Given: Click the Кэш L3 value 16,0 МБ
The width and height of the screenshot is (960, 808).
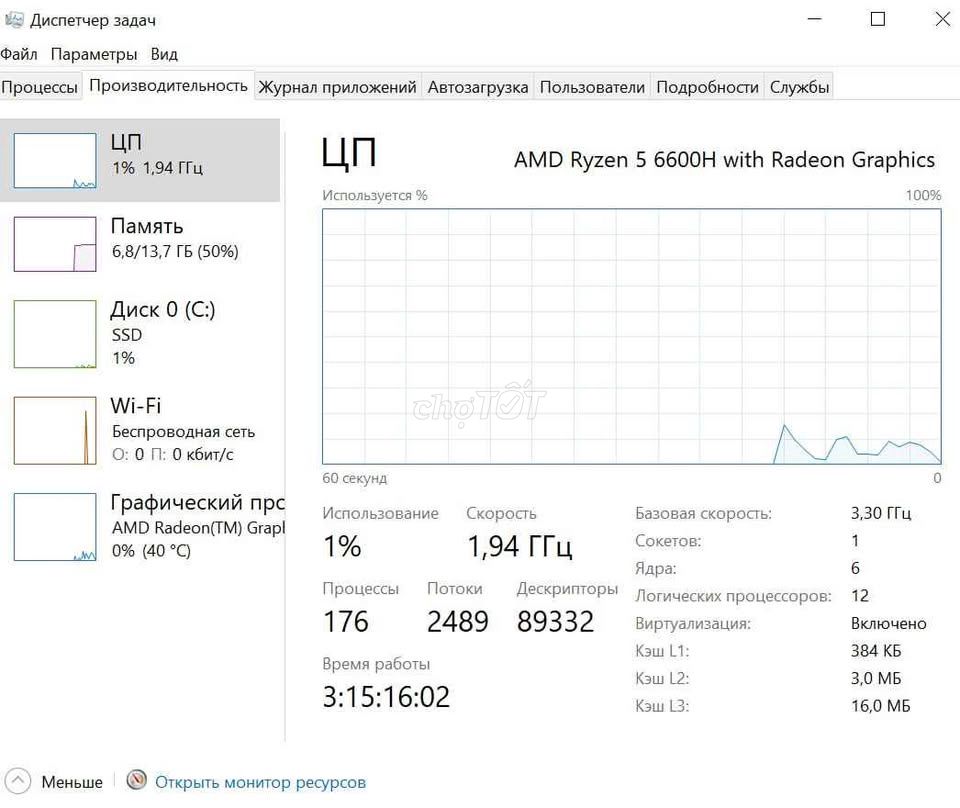Looking at the screenshot, I should click(880, 706).
